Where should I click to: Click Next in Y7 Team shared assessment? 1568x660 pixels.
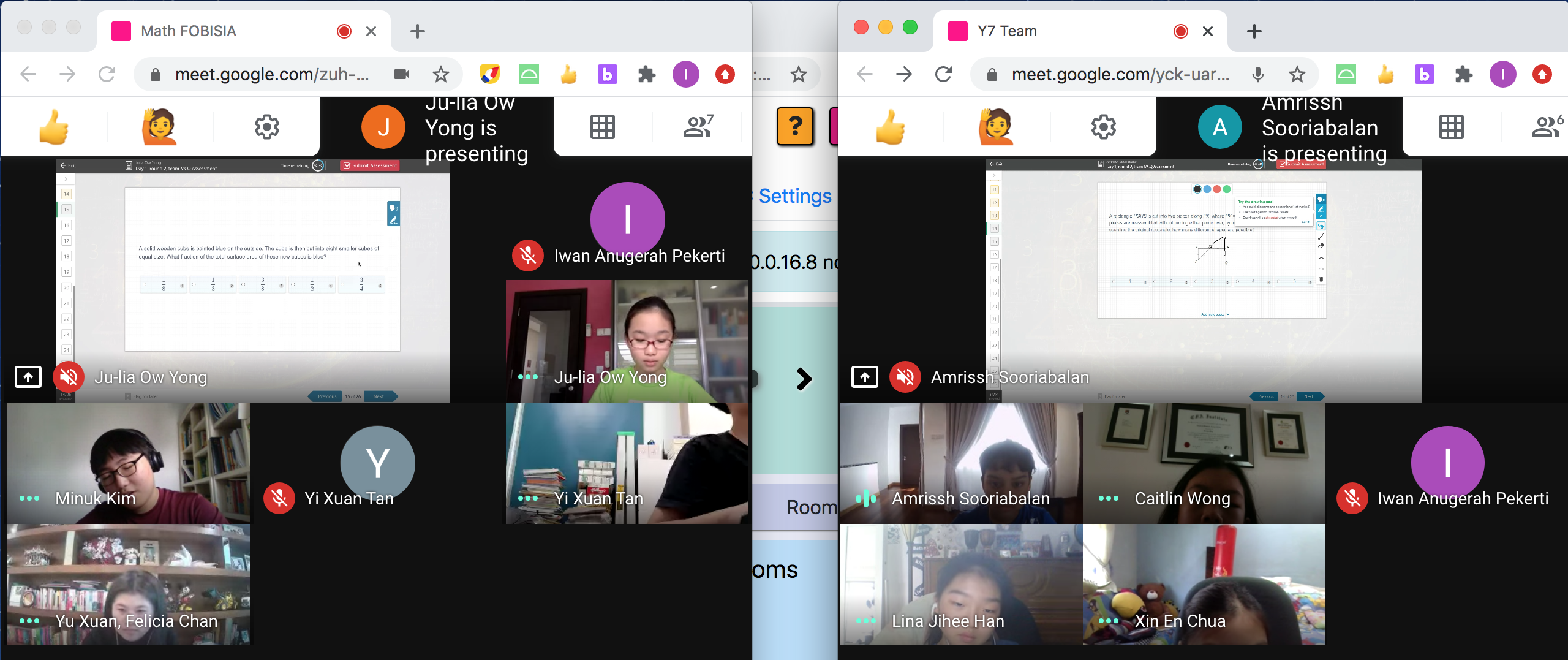[x=1310, y=396]
